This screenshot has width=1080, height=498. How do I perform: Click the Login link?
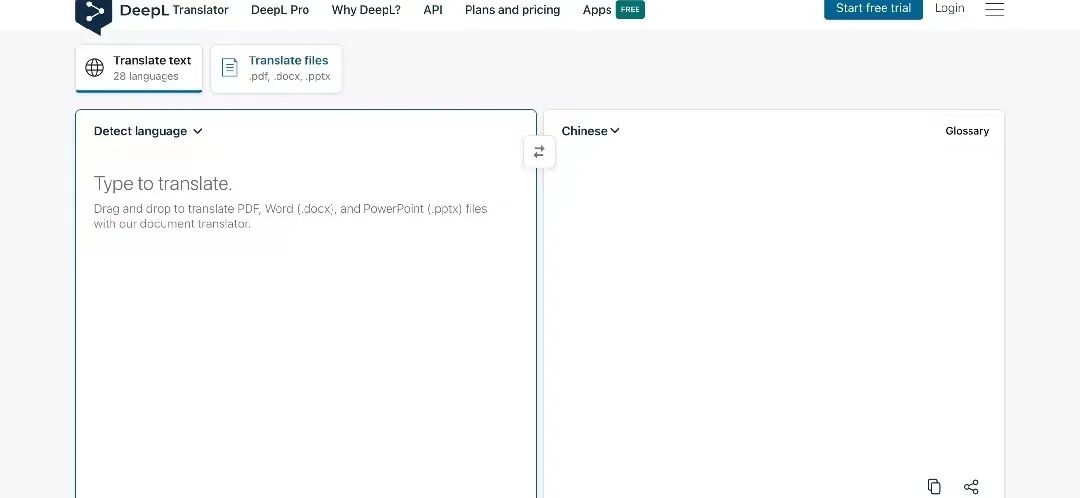949,8
